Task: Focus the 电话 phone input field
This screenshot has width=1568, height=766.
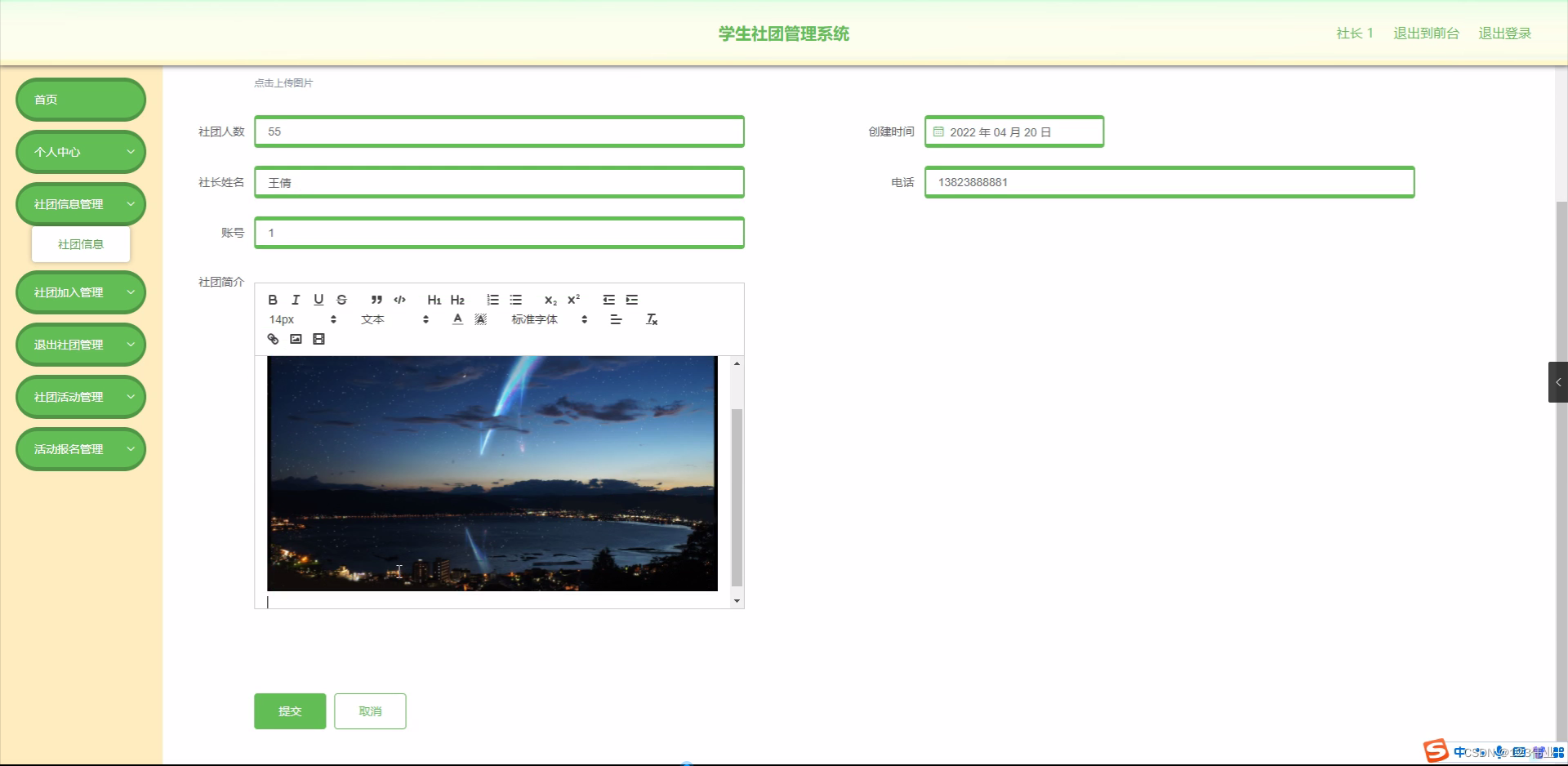Action: [x=1169, y=182]
